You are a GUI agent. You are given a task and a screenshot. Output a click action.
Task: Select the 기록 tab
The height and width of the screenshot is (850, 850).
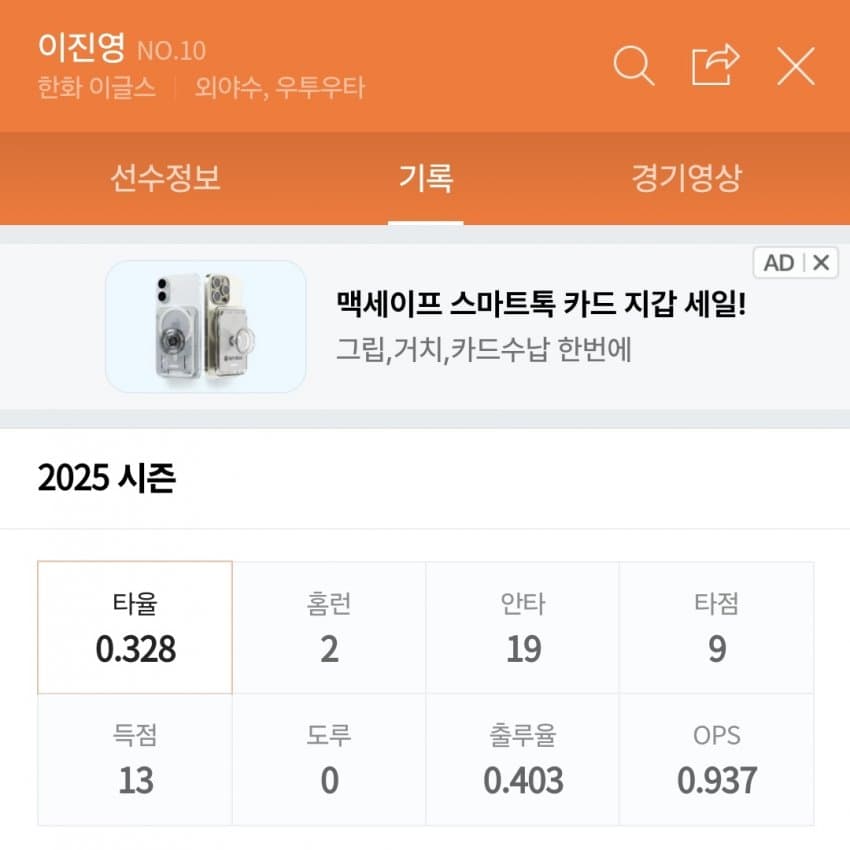[426, 178]
